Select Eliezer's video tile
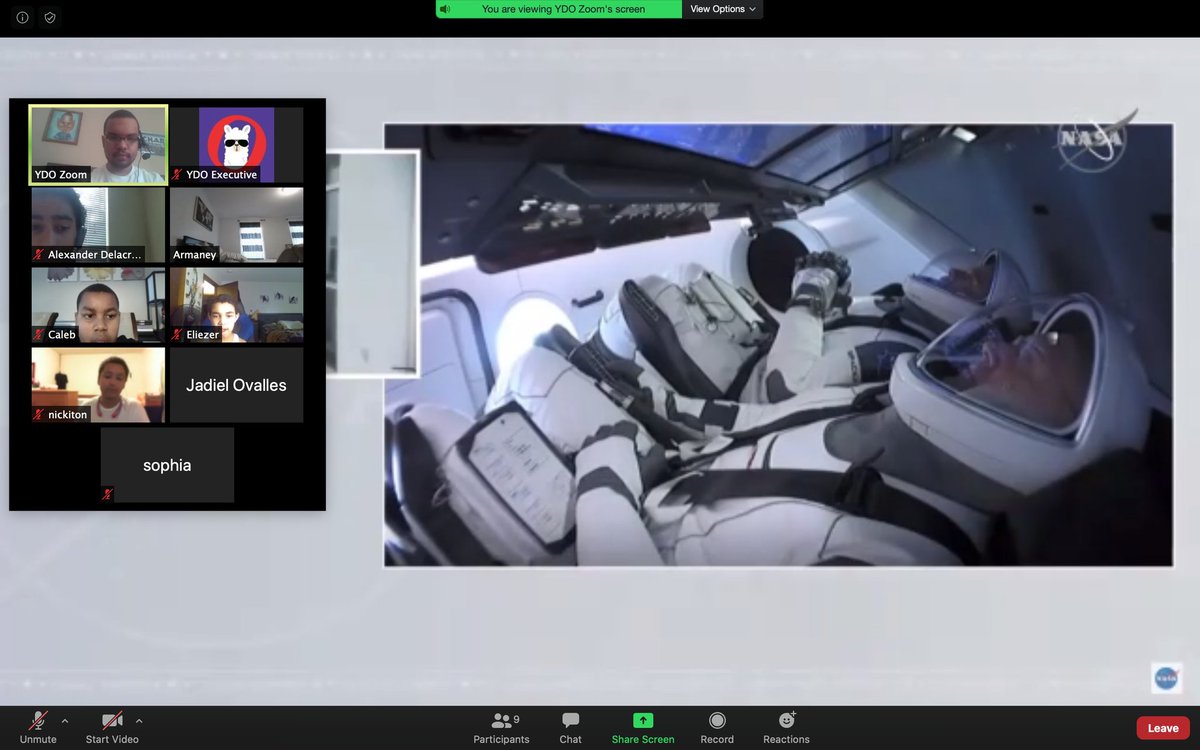 coord(237,305)
